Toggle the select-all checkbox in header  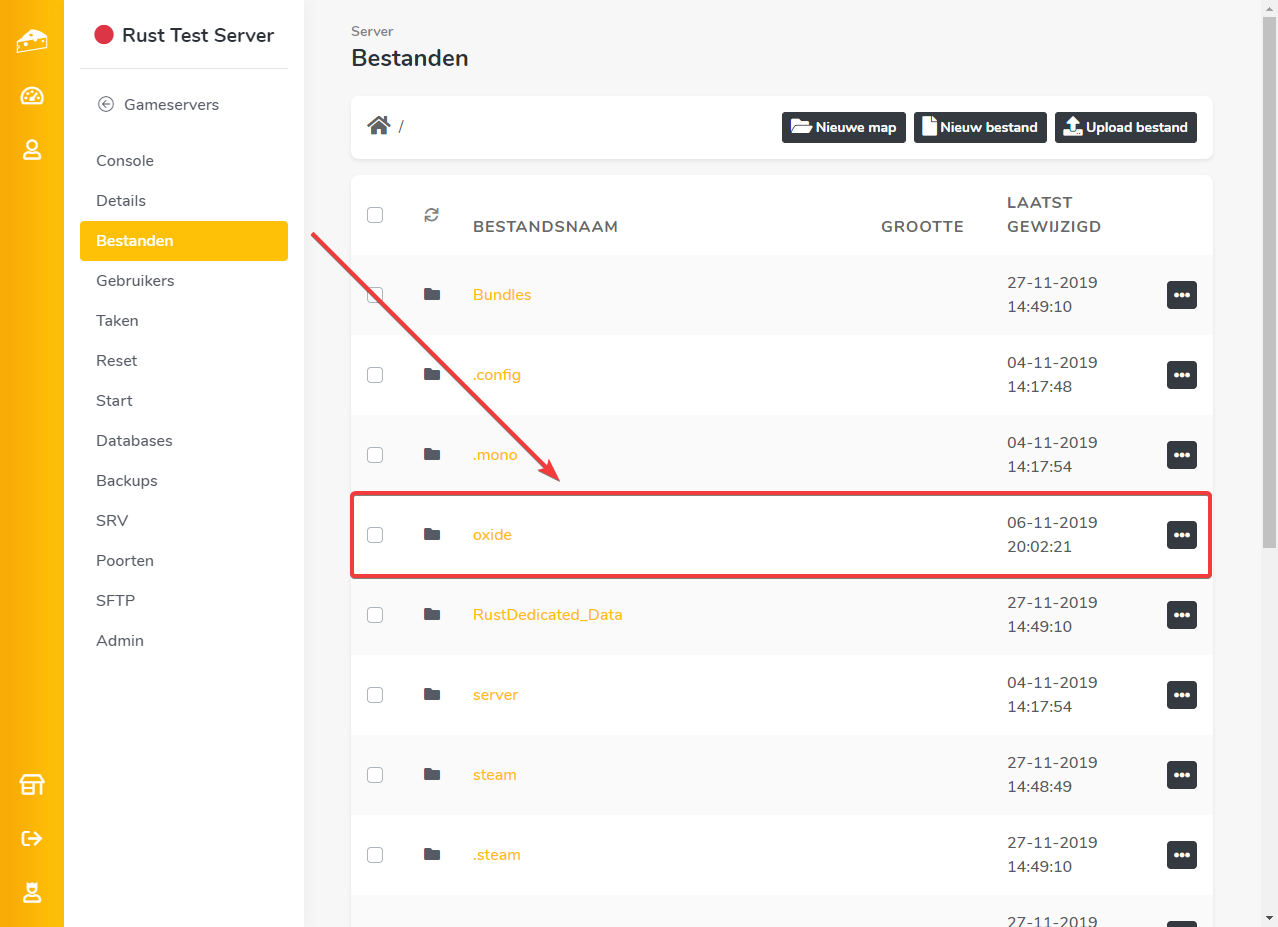pyautogui.click(x=375, y=215)
